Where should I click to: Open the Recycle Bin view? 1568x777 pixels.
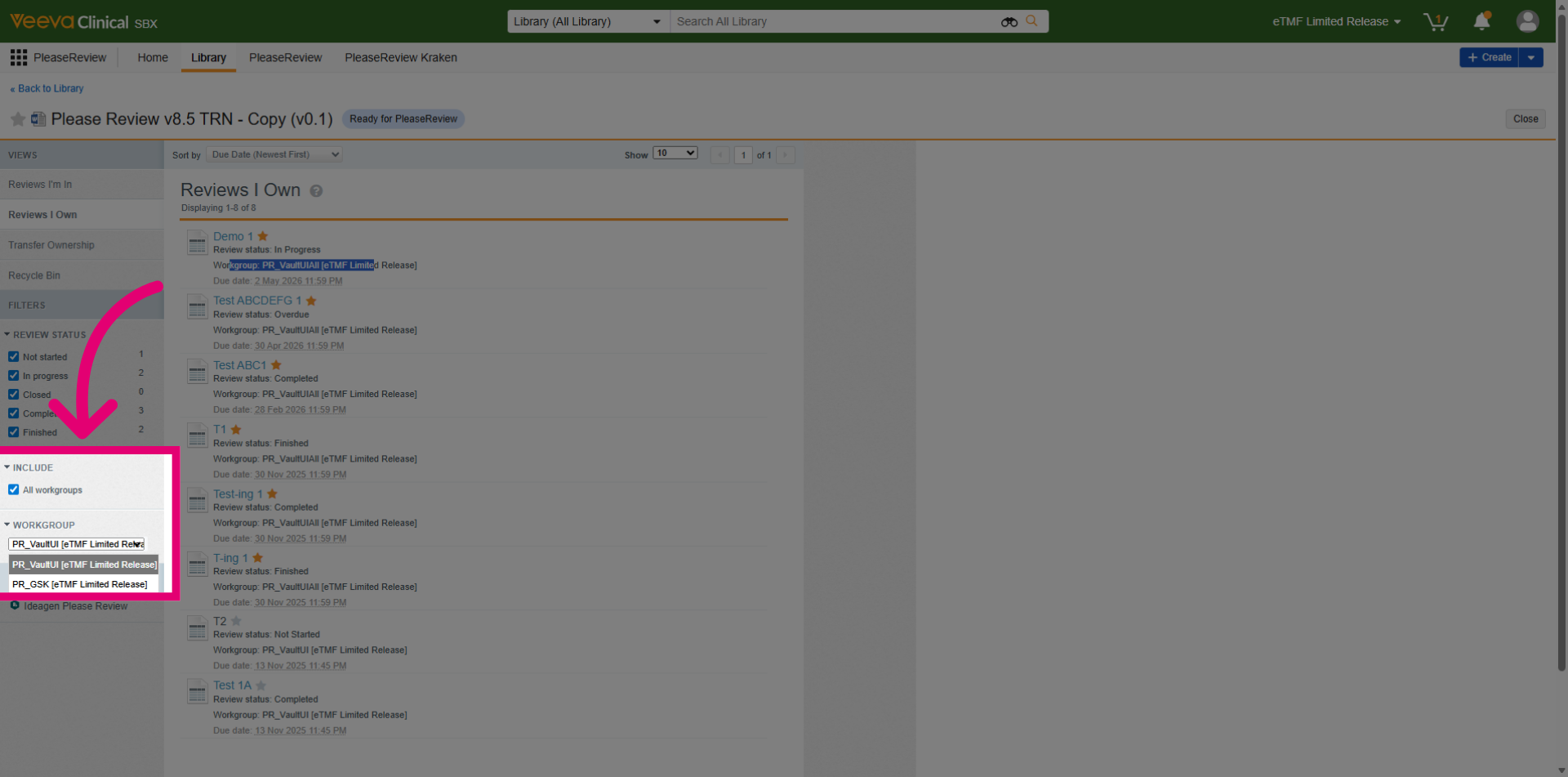coord(82,275)
